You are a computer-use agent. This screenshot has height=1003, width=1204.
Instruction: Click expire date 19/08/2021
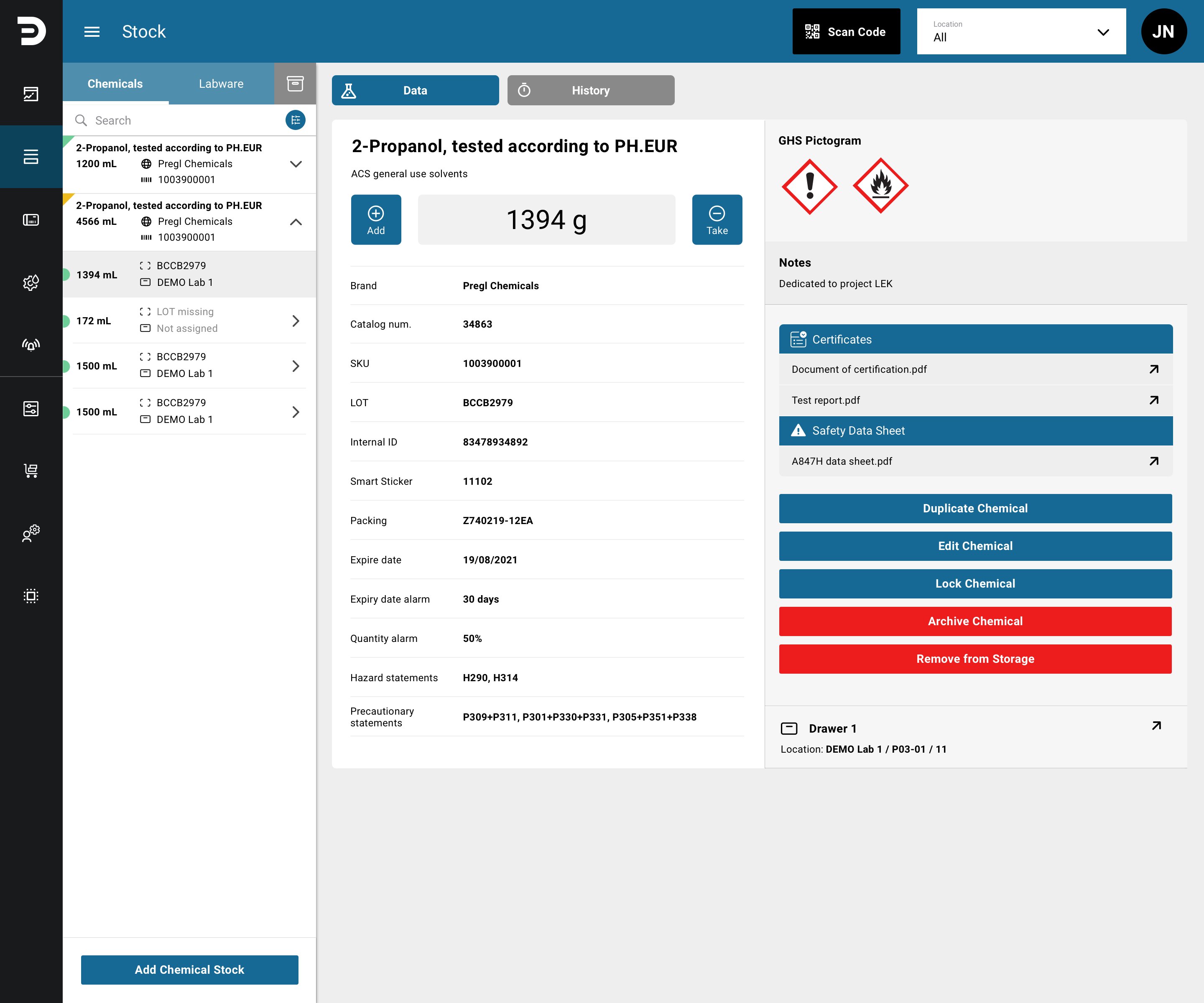[490, 560]
